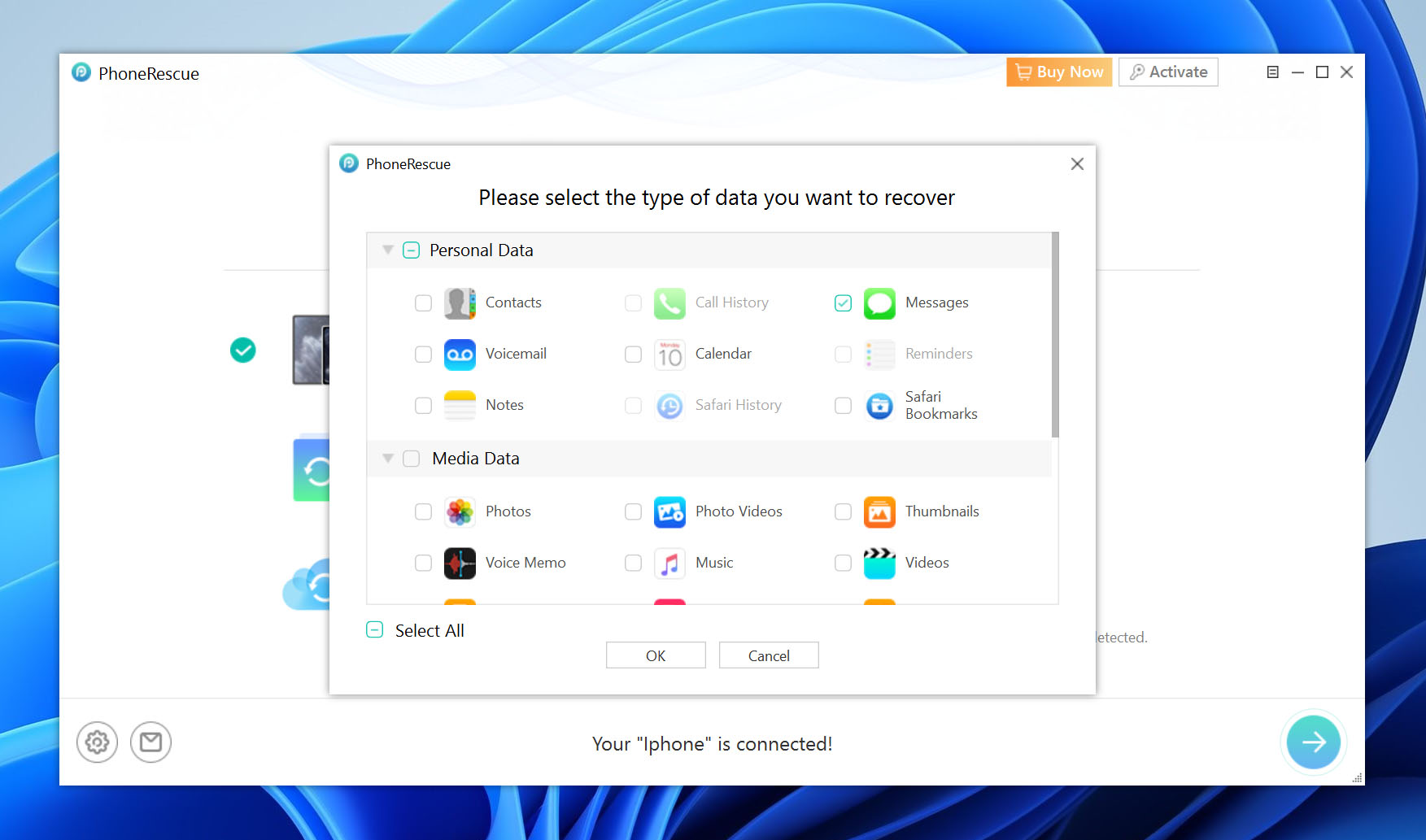Click the Music note icon

[669, 564]
